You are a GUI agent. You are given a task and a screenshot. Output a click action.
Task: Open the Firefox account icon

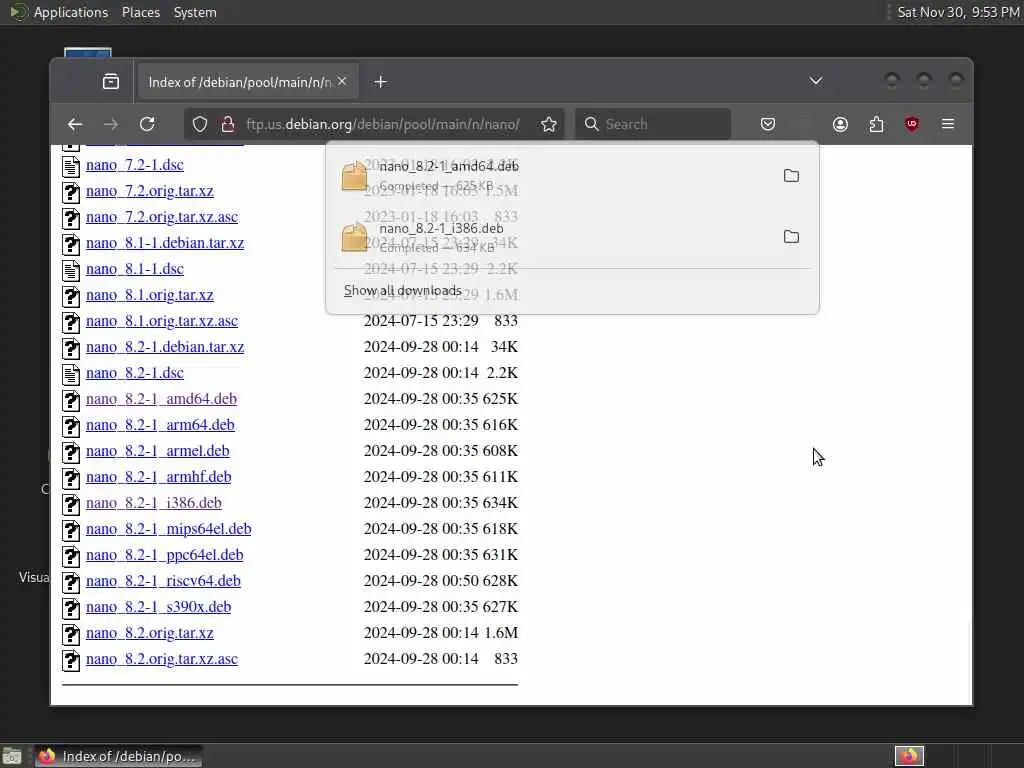tap(840, 124)
